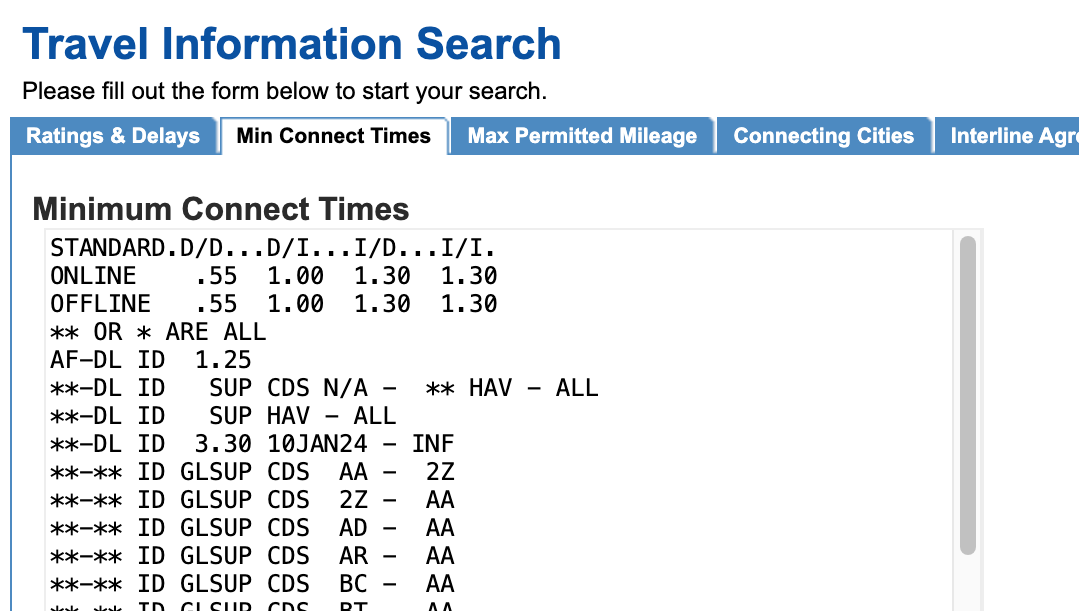This screenshot has width=1079, height=611.
Task: Switch to the Ratings & Delays tab
Action: tap(113, 136)
